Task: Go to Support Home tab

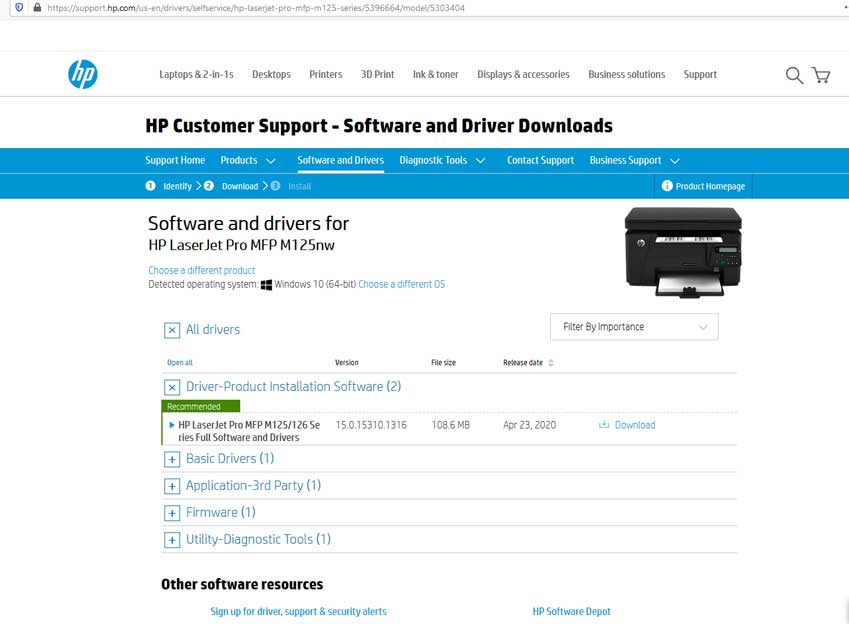Action: (175, 160)
